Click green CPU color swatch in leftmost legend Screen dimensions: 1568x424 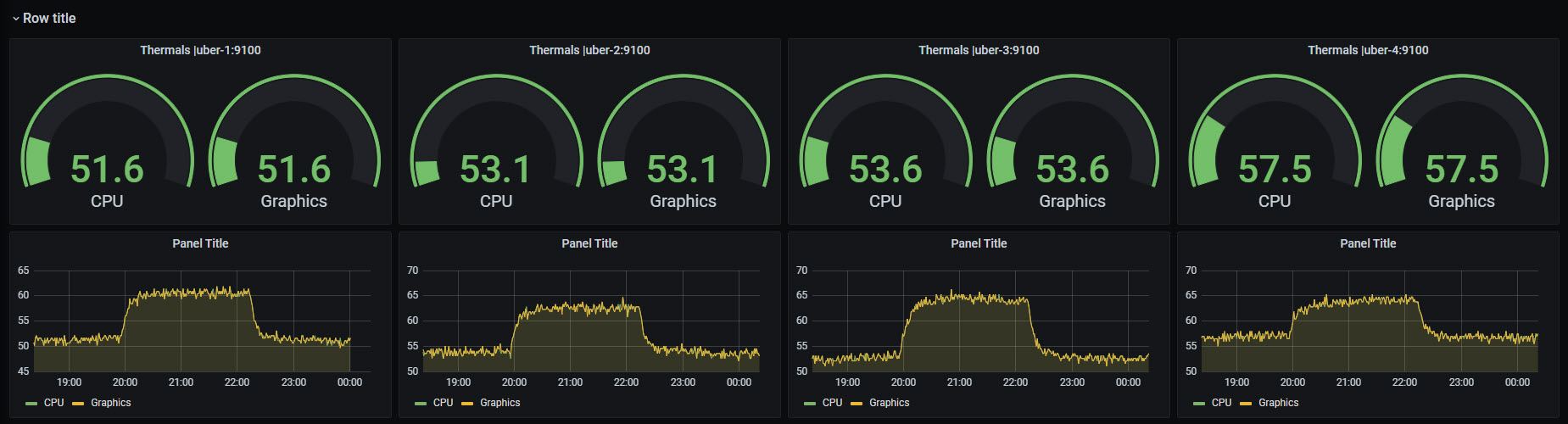click(32, 404)
